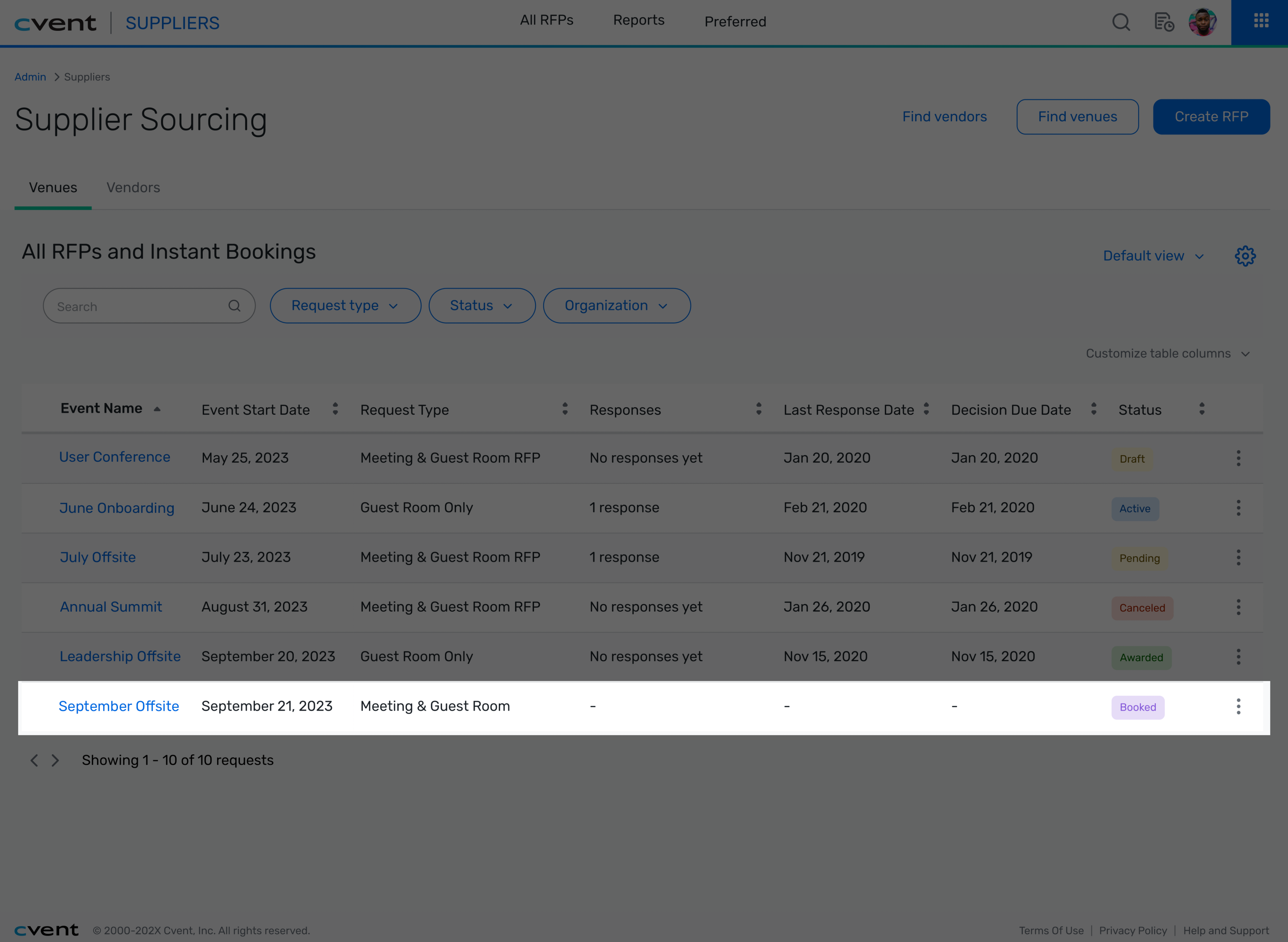Open the Default view dropdown
The image size is (1288, 942).
1153,256
